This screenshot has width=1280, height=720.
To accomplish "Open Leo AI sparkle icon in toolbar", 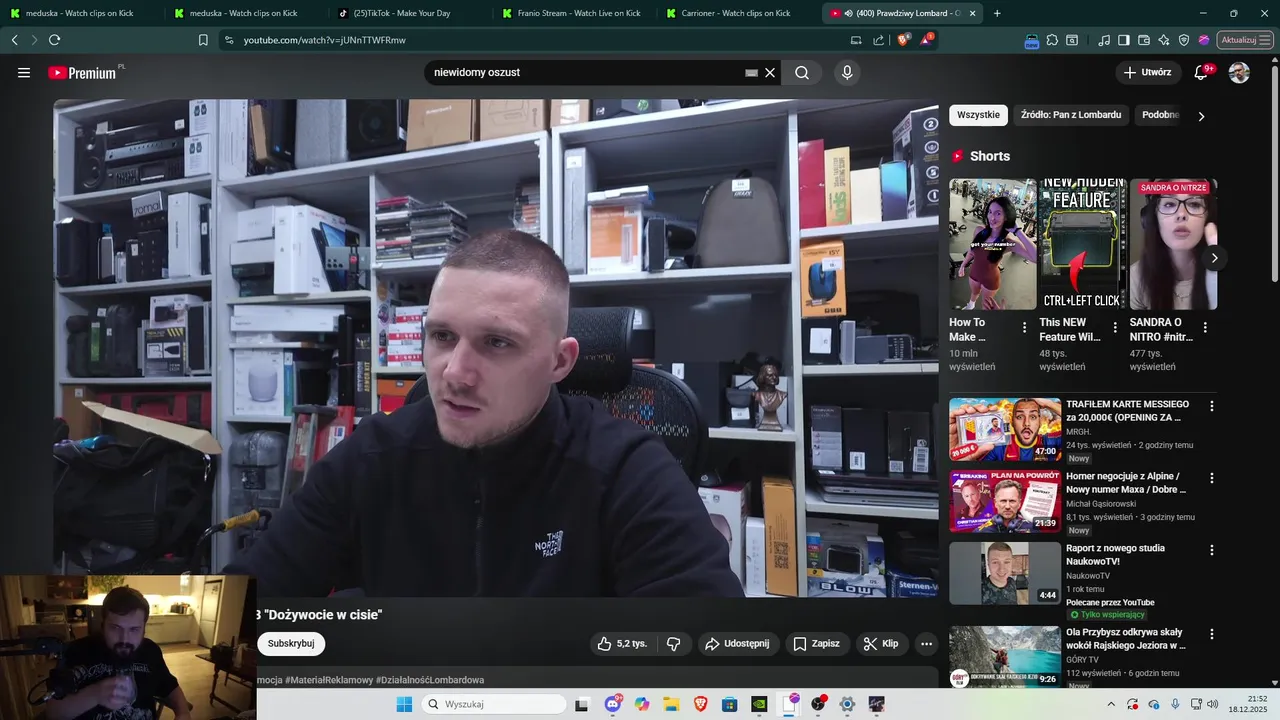I will point(1164,40).
